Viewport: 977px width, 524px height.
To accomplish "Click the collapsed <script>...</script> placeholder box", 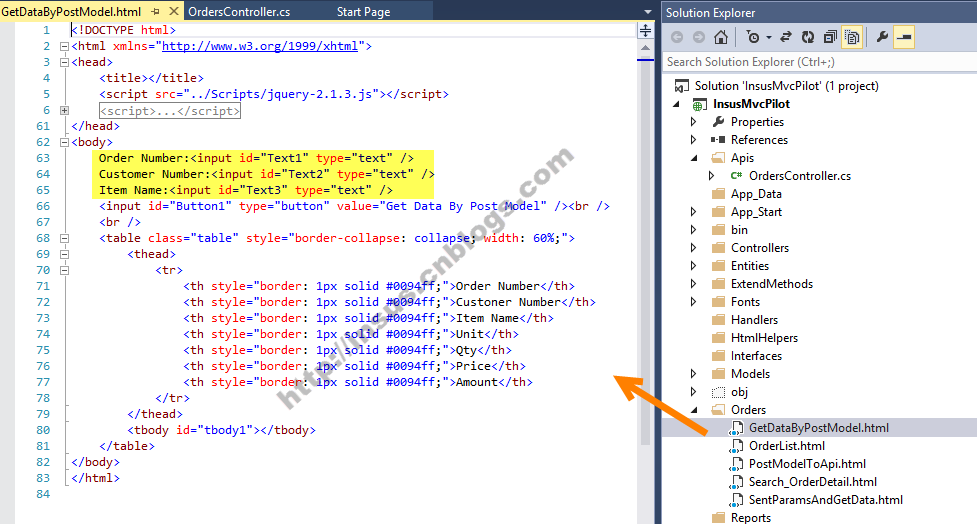I will point(169,111).
